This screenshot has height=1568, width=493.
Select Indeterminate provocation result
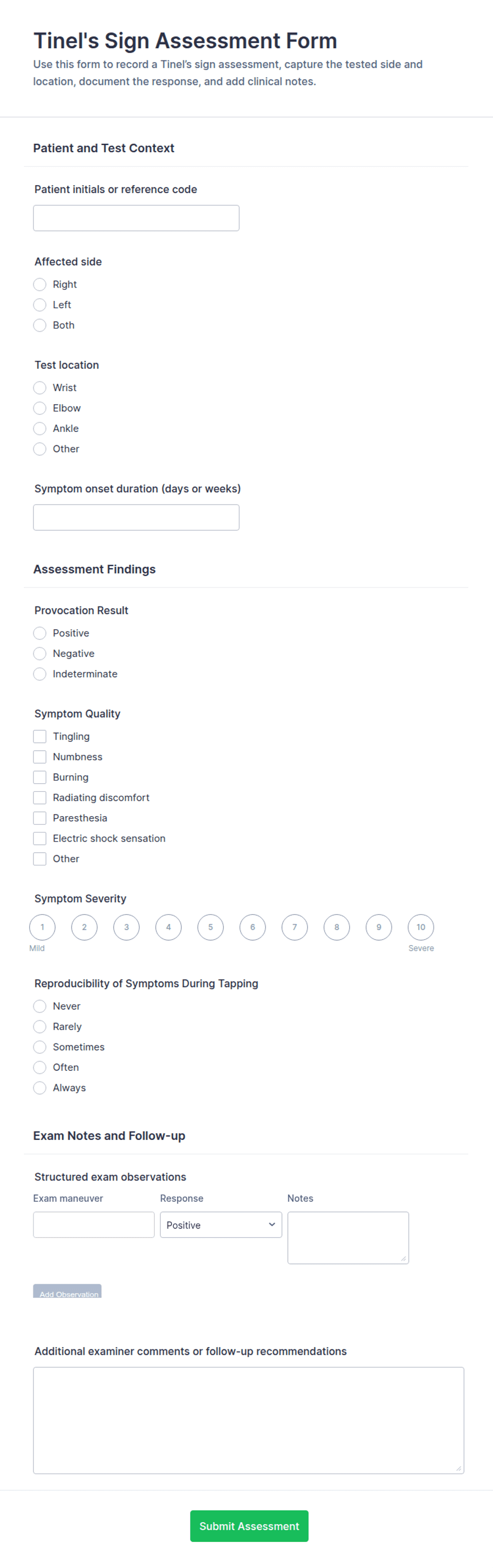pyautogui.click(x=40, y=674)
